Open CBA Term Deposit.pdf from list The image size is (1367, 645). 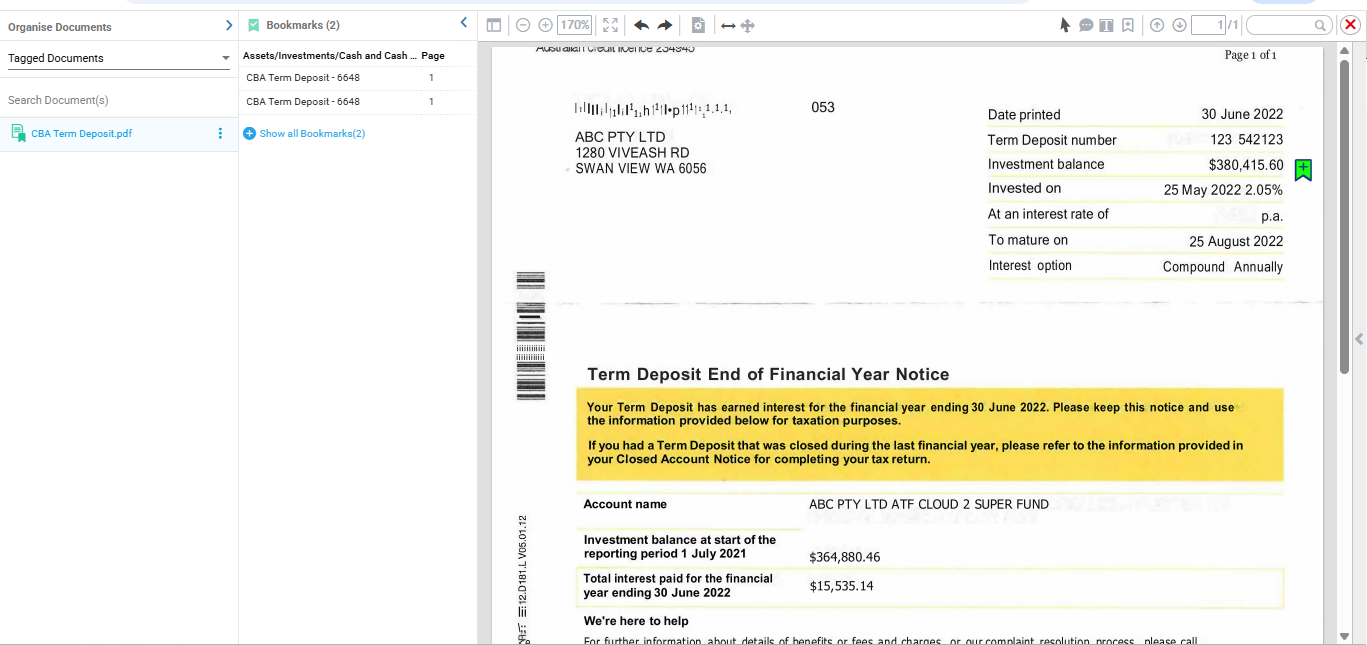click(81, 133)
